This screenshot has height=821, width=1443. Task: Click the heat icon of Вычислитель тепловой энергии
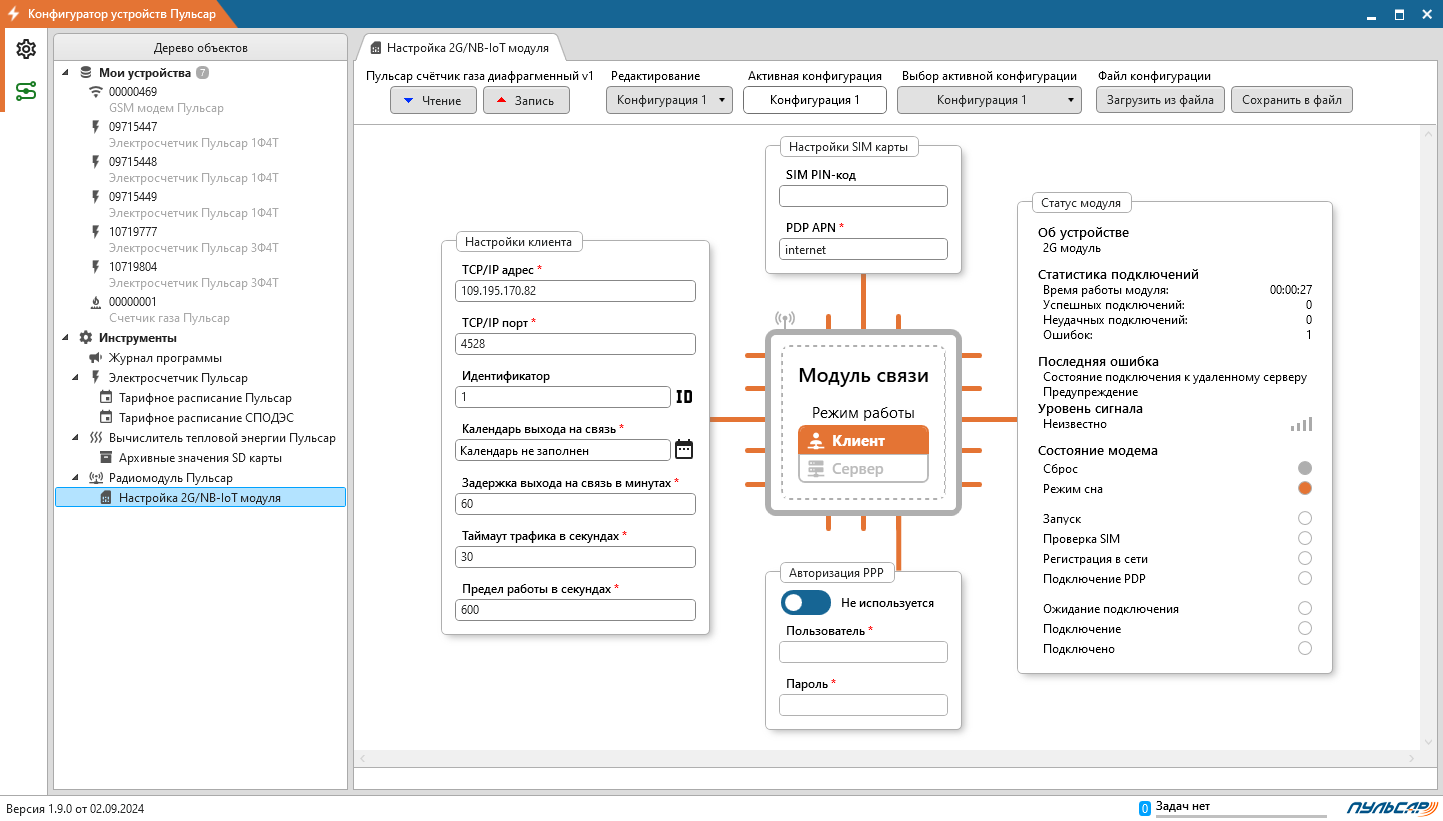96,438
